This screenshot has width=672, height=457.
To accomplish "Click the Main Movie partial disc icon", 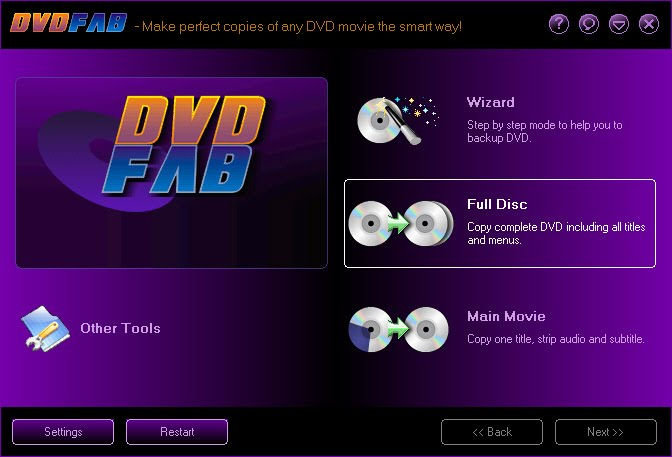I will click(398, 329).
